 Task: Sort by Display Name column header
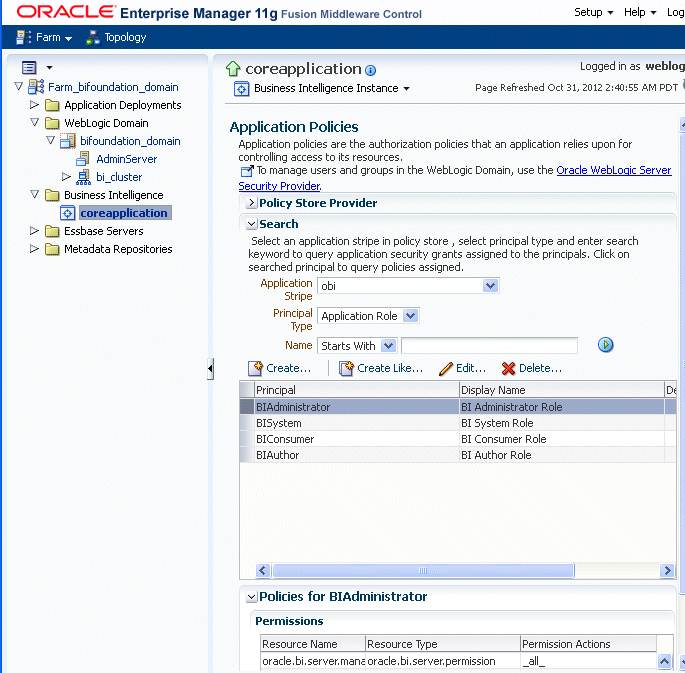pos(562,390)
